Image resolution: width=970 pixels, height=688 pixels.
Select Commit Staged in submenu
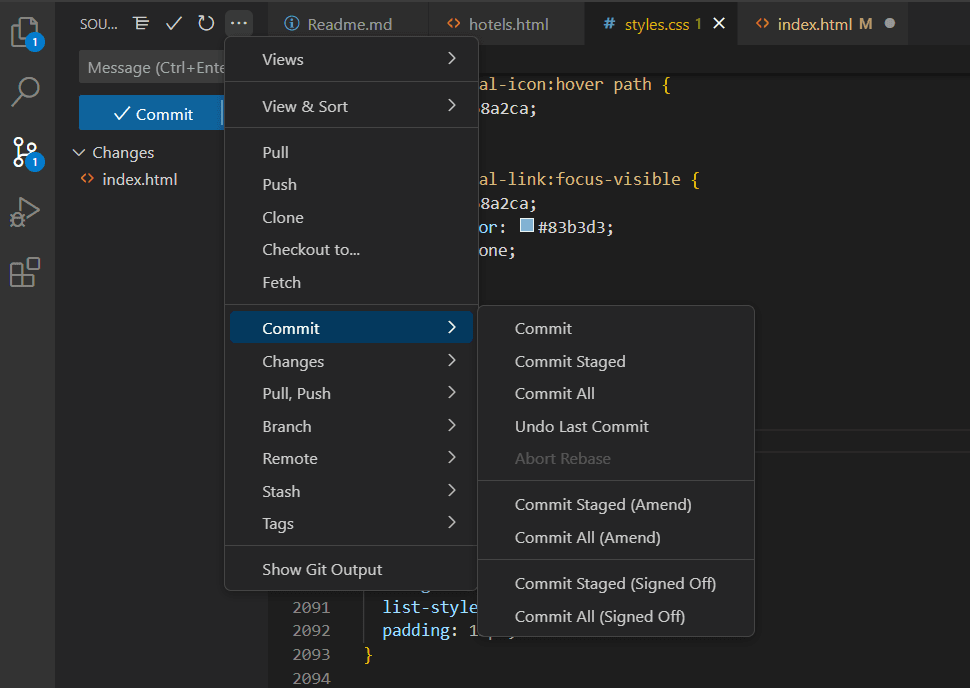pyautogui.click(x=616, y=361)
